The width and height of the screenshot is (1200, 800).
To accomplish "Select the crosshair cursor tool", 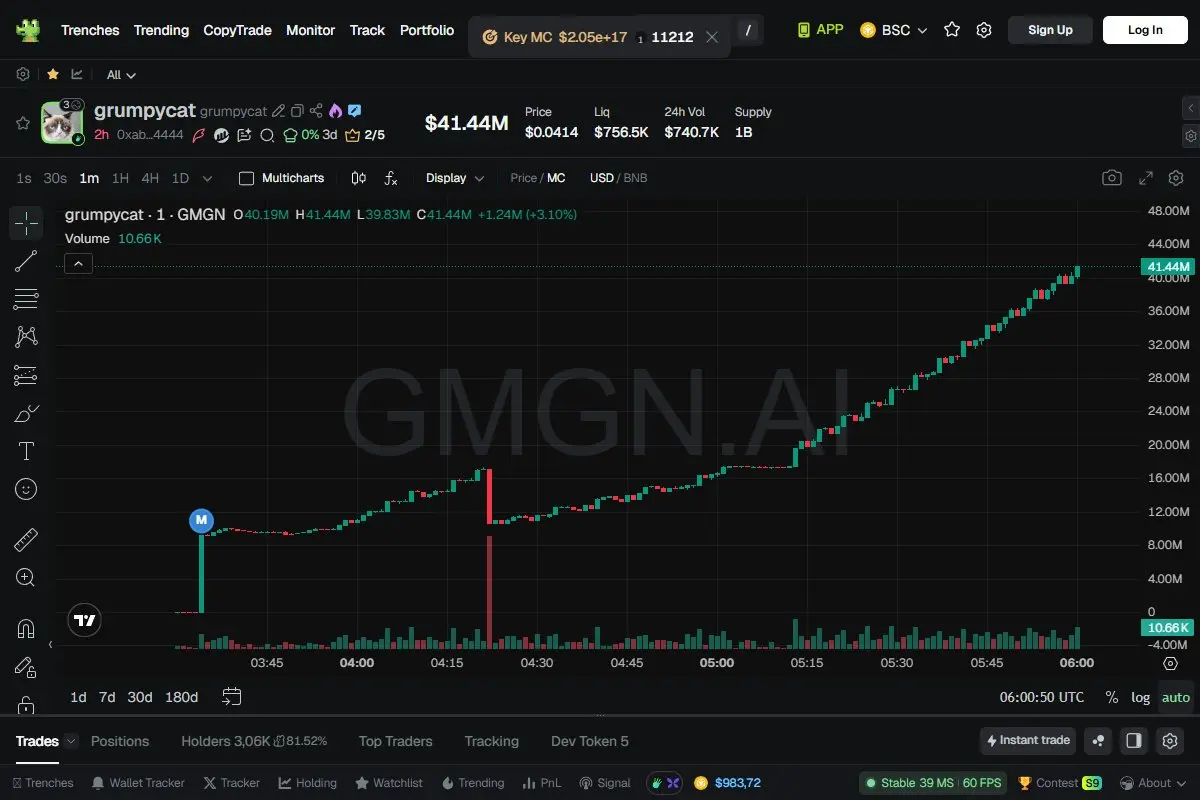I will pyautogui.click(x=26, y=223).
